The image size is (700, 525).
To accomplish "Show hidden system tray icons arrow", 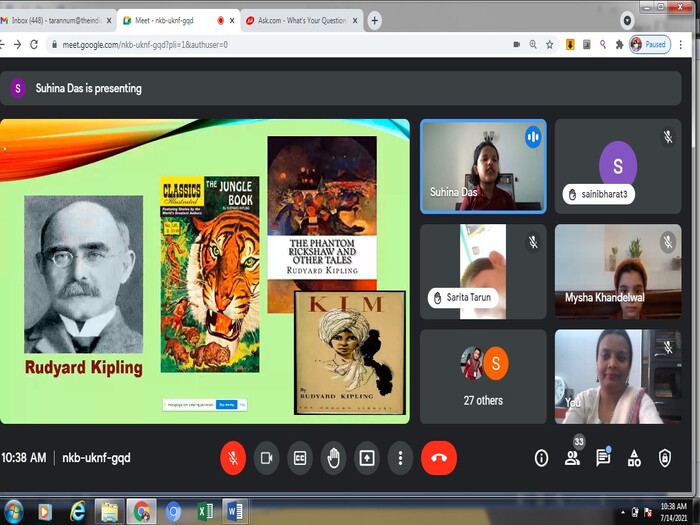I will tap(623, 512).
